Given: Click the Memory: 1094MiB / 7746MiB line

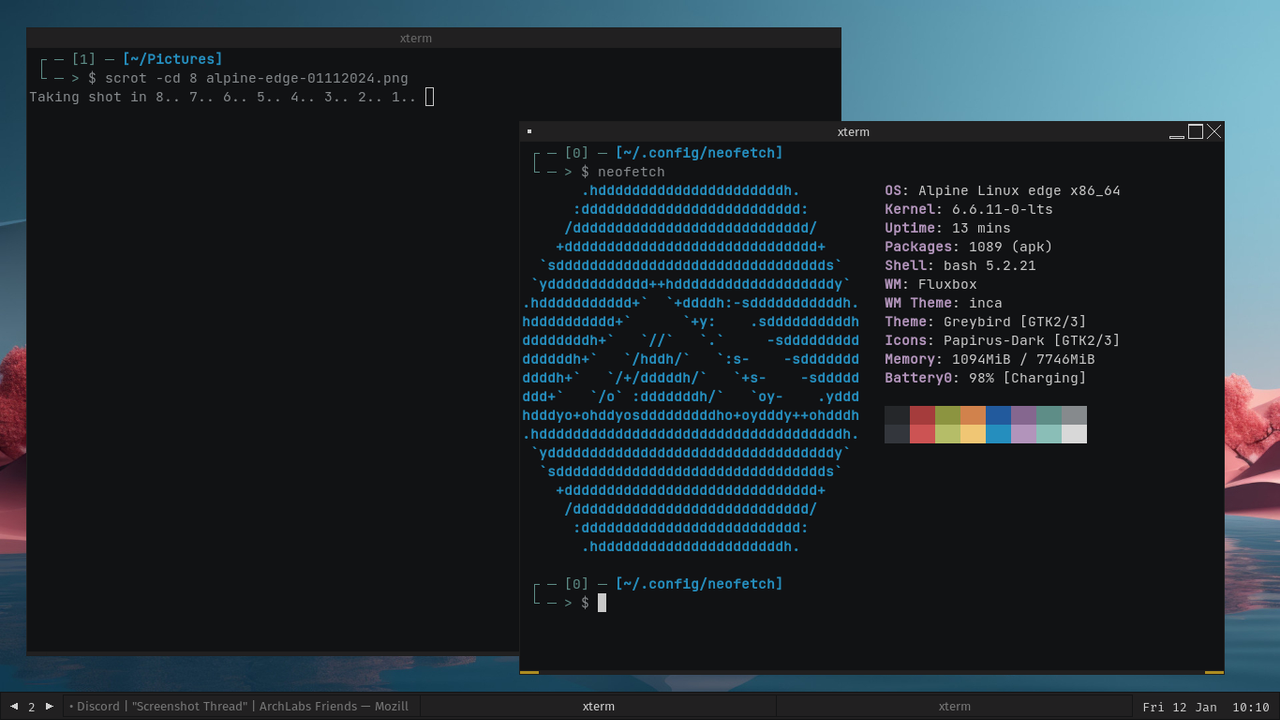Looking at the screenshot, I should 989,360.
